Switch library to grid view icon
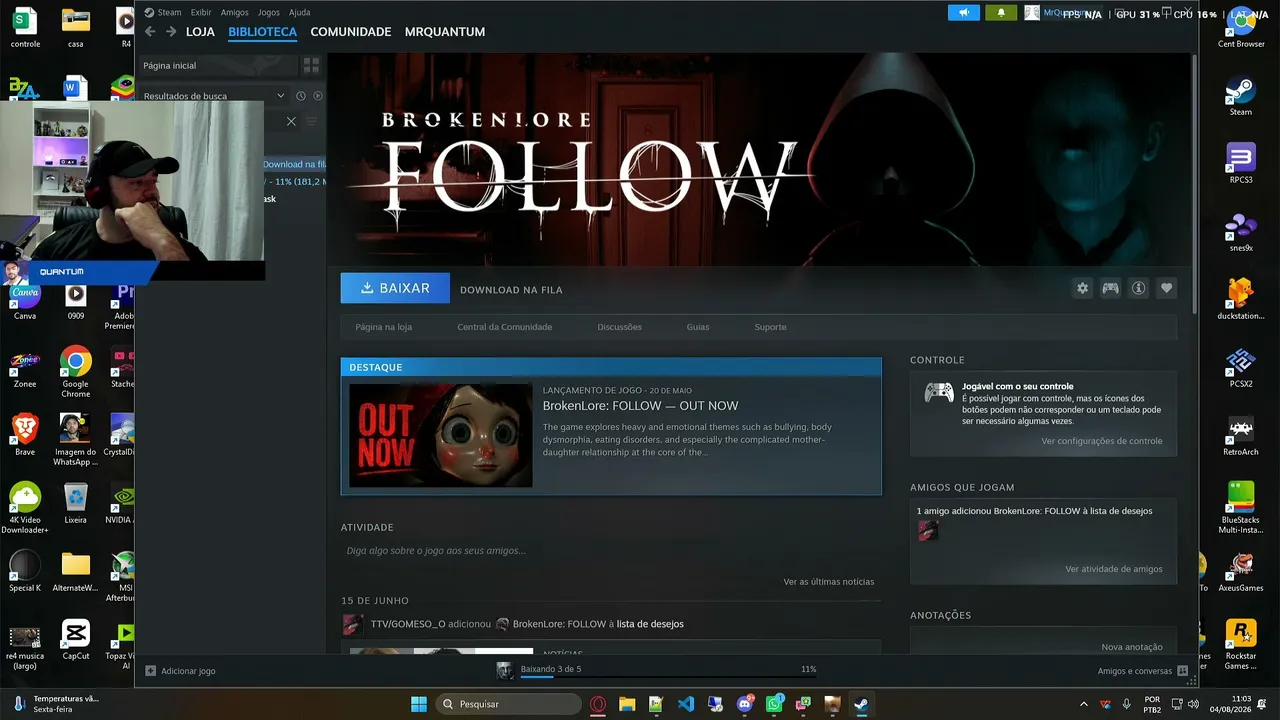This screenshot has width=1280, height=720. click(311, 65)
